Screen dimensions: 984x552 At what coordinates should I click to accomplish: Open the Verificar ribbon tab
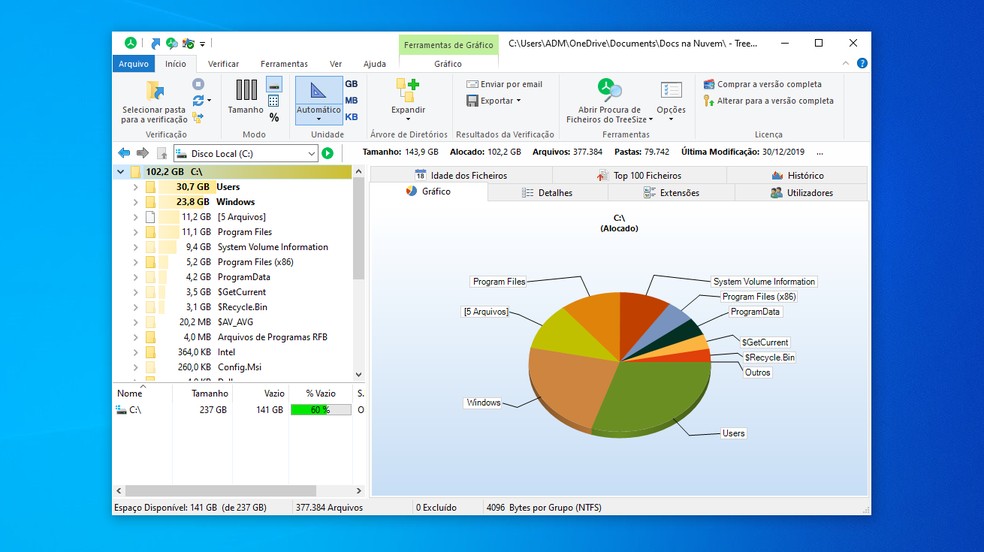point(223,64)
